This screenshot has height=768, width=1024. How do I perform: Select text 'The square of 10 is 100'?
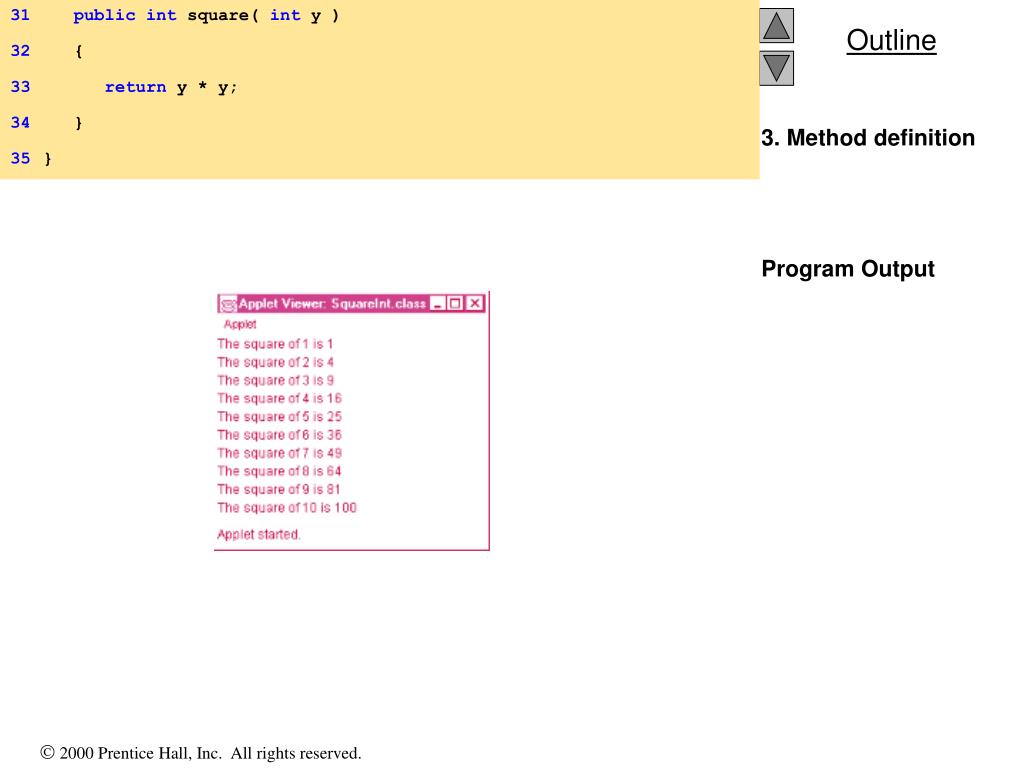click(287, 508)
